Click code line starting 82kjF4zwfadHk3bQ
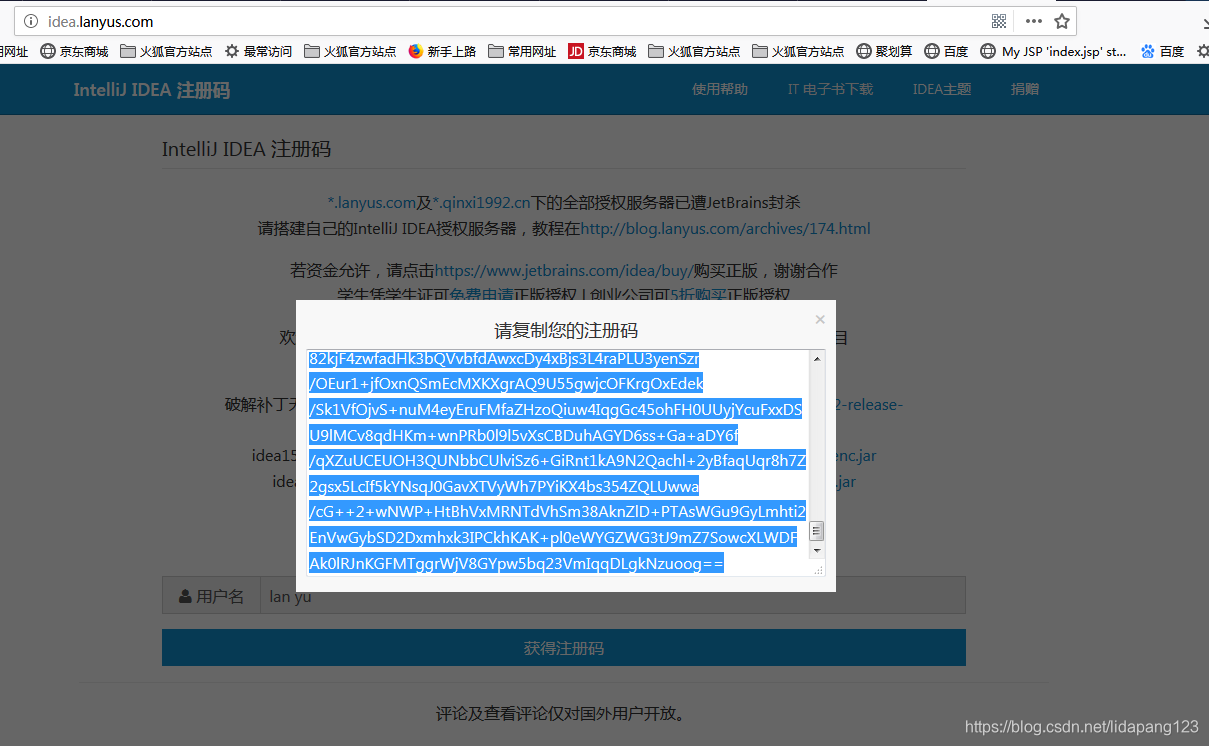 (504, 358)
